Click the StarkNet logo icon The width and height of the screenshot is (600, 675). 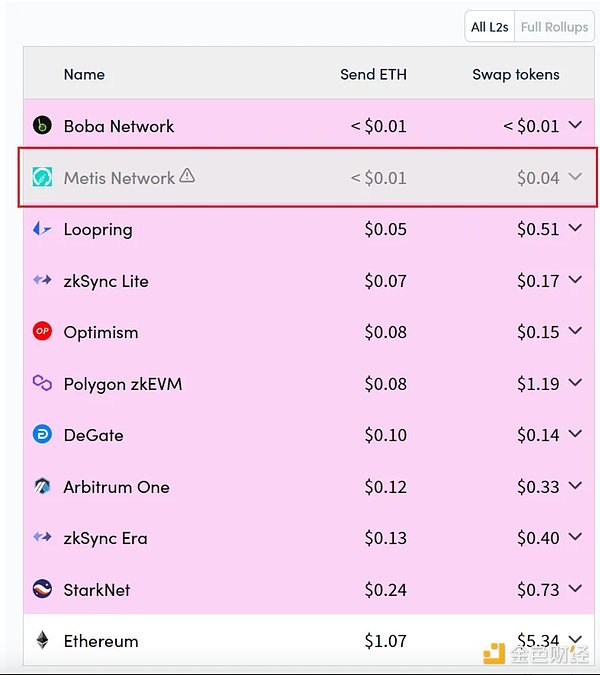click(x=42, y=590)
